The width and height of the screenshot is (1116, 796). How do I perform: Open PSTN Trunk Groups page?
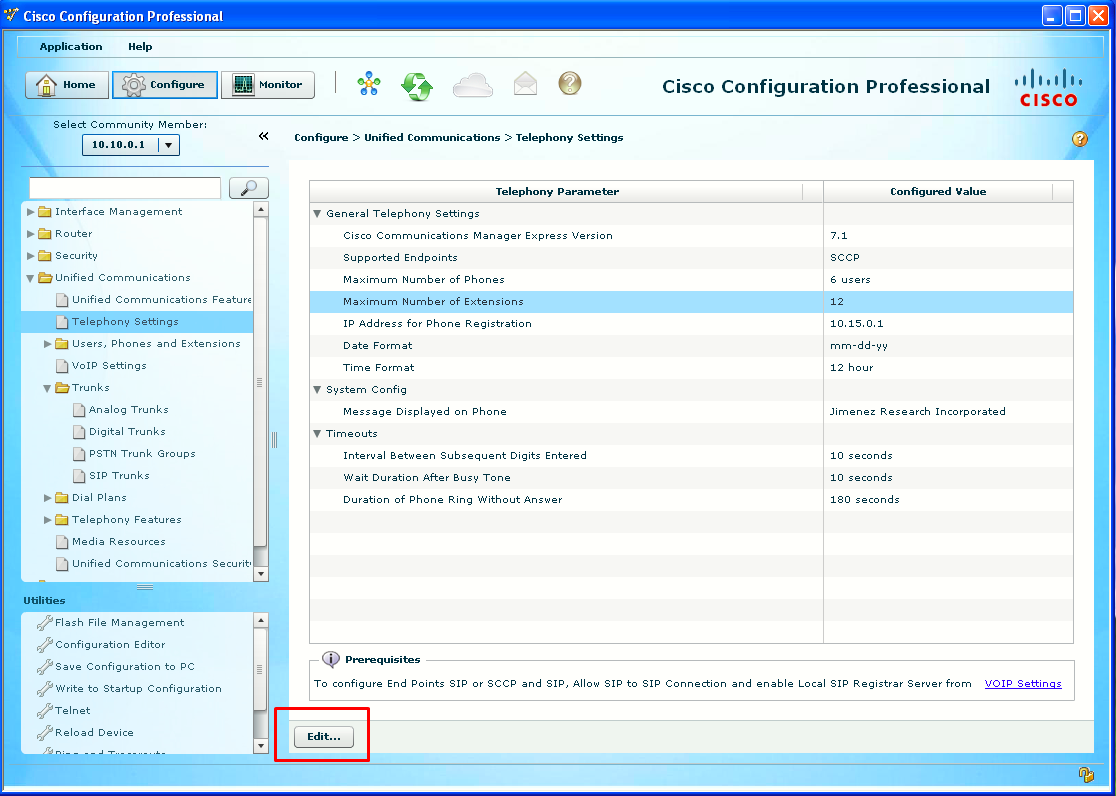click(142, 454)
